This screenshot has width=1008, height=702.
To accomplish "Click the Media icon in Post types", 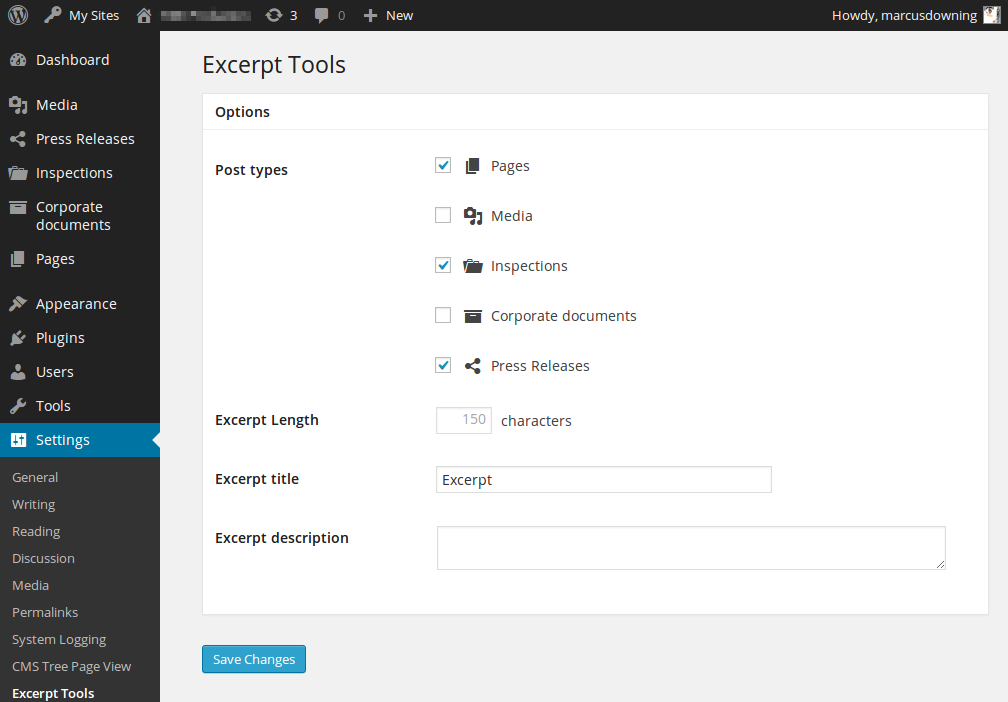I will (473, 216).
